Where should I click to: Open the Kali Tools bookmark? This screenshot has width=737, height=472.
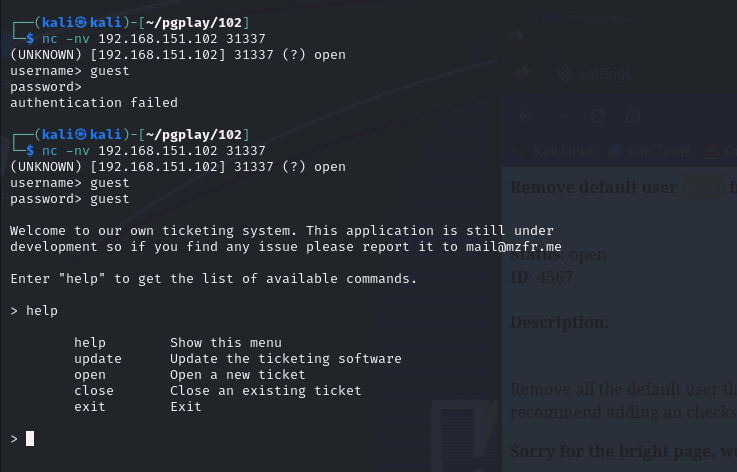click(x=659, y=151)
